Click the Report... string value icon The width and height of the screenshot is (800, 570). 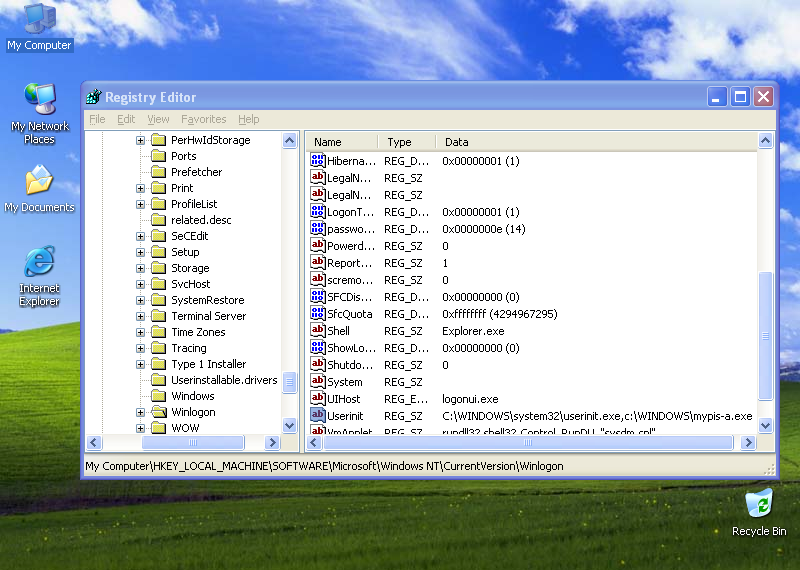tap(317, 262)
